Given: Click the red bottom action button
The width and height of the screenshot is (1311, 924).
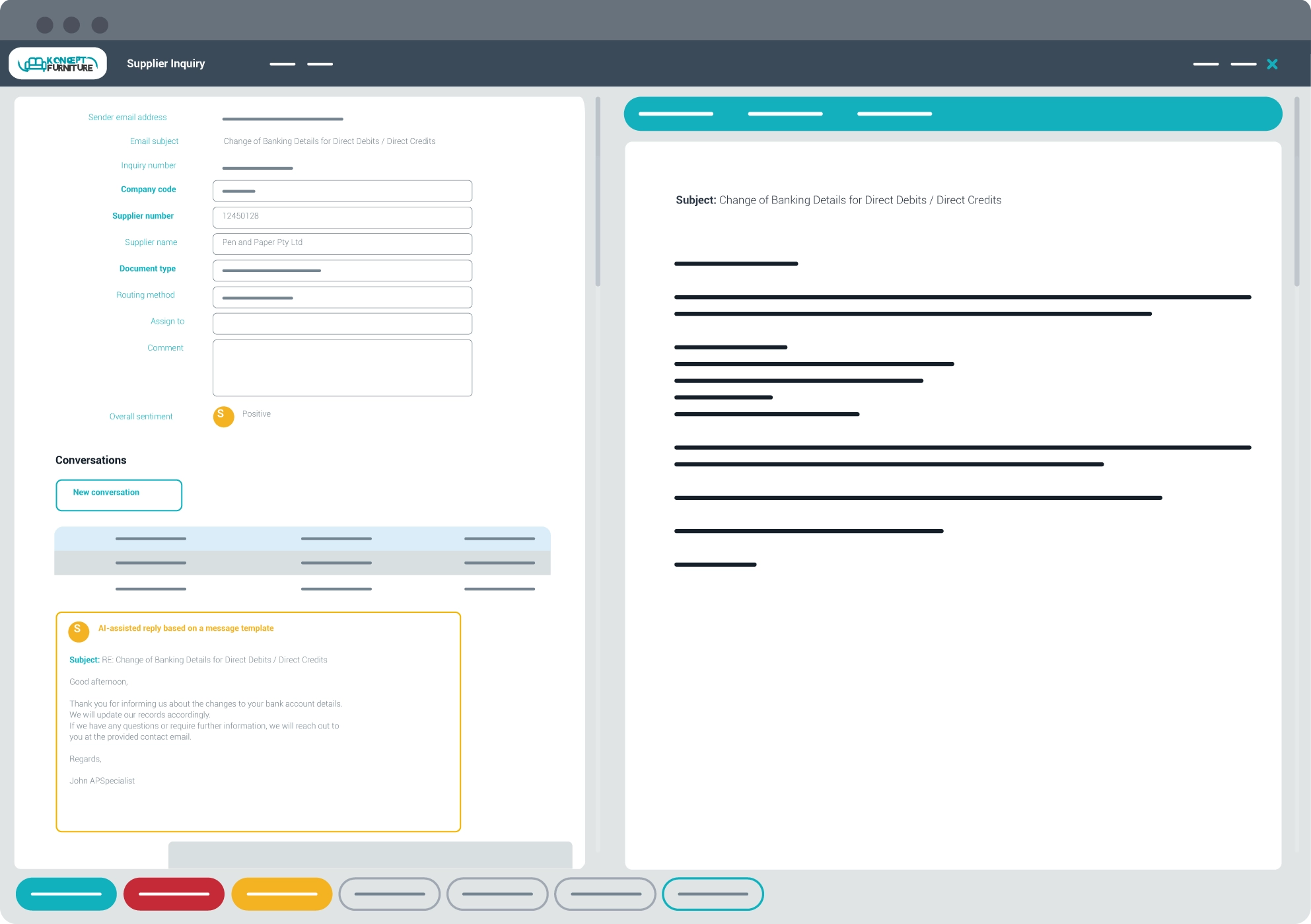Looking at the screenshot, I should (174, 894).
